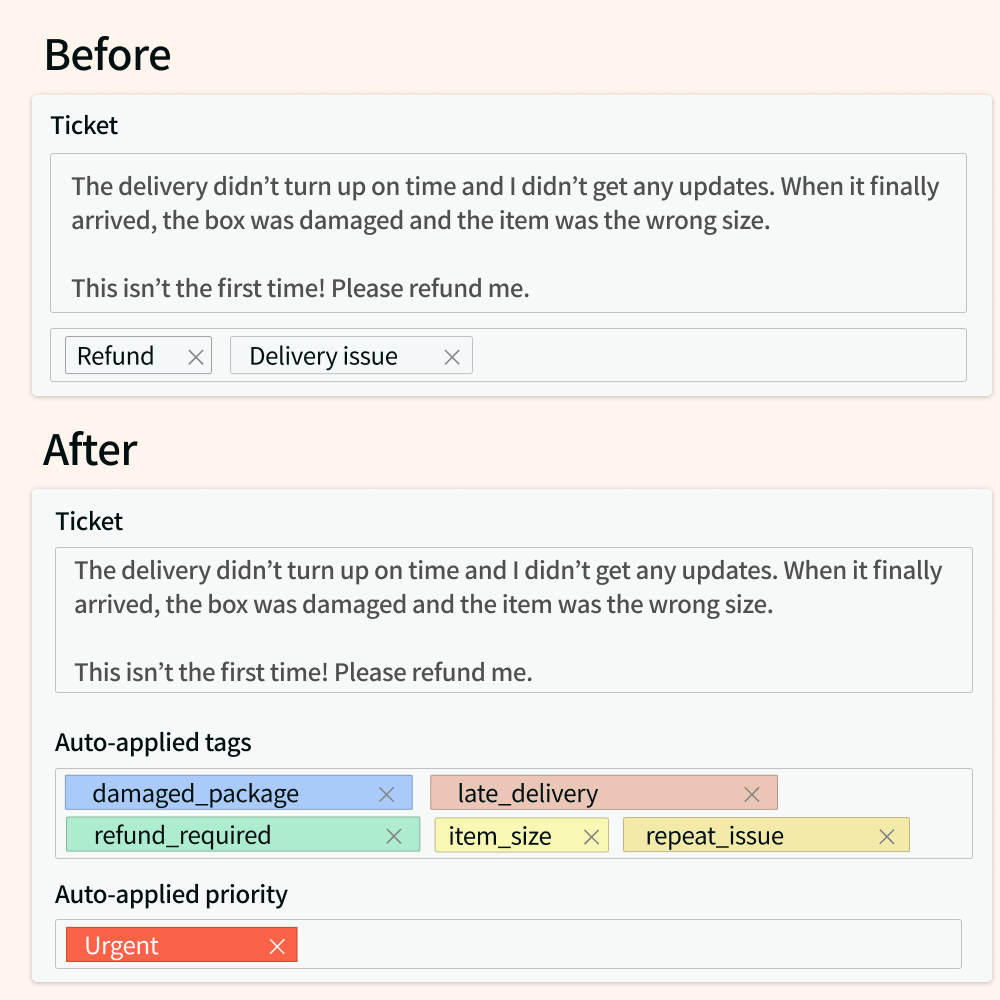Select the pink late_delivery tag

point(604,793)
